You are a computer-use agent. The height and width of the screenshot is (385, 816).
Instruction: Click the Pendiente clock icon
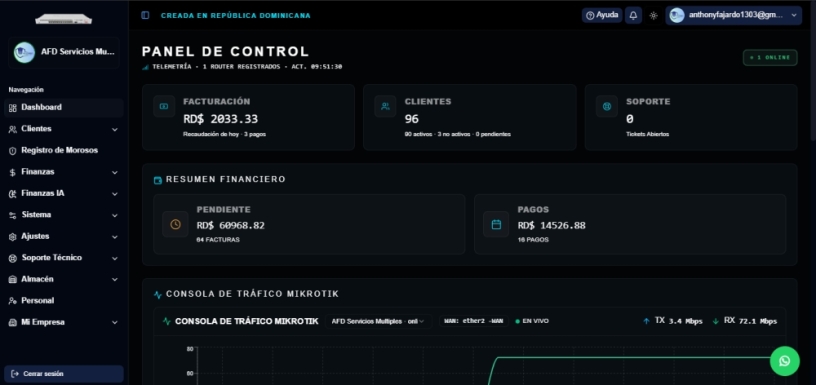(175, 224)
